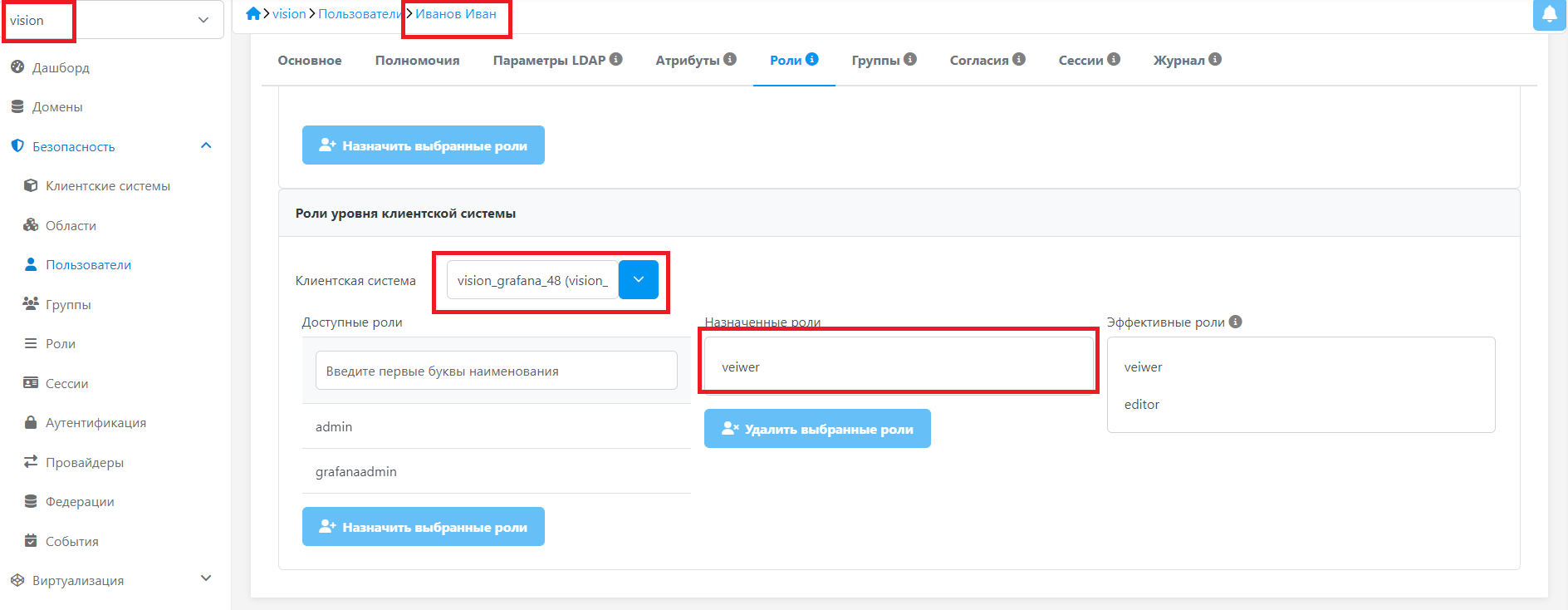Click the notification bell icon

1549,14
